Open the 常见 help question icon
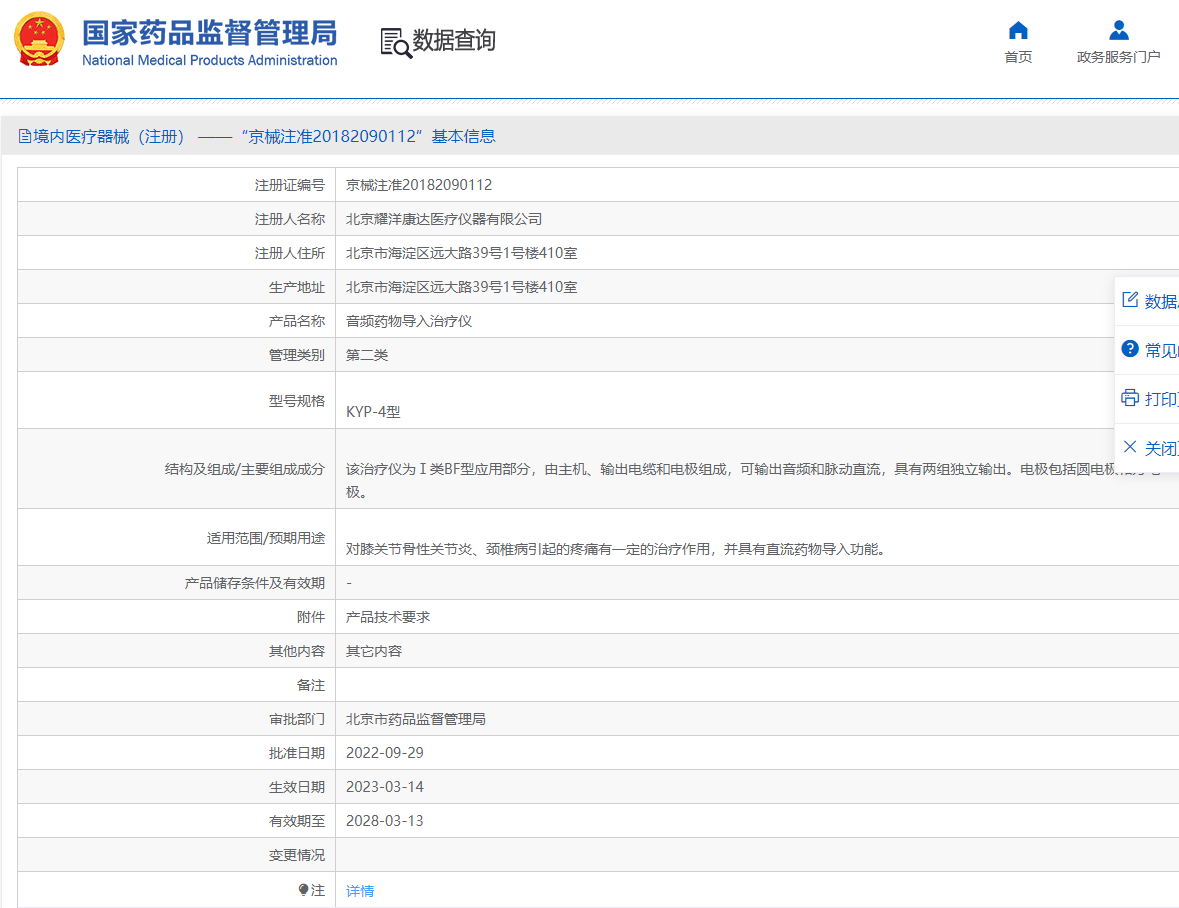 pyautogui.click(x=1129, y=349)
